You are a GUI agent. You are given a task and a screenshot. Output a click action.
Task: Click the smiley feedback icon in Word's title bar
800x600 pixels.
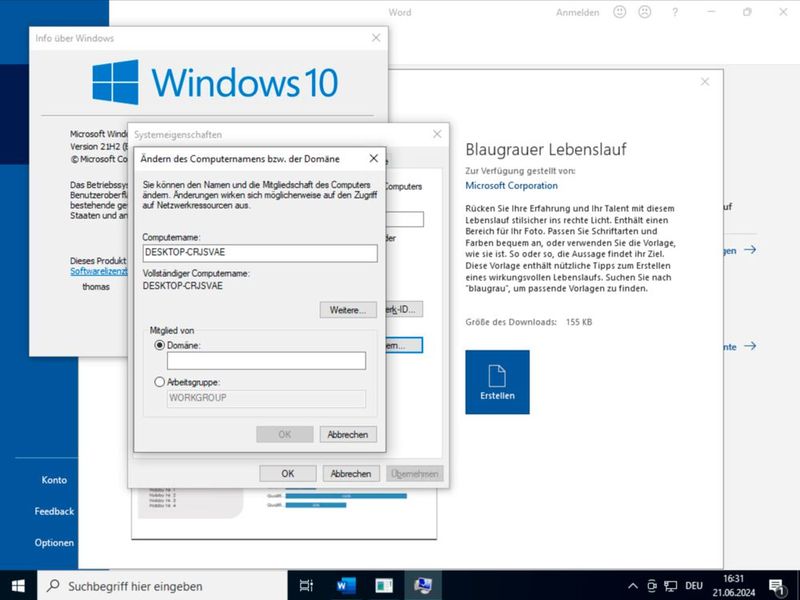coord(620,12)
